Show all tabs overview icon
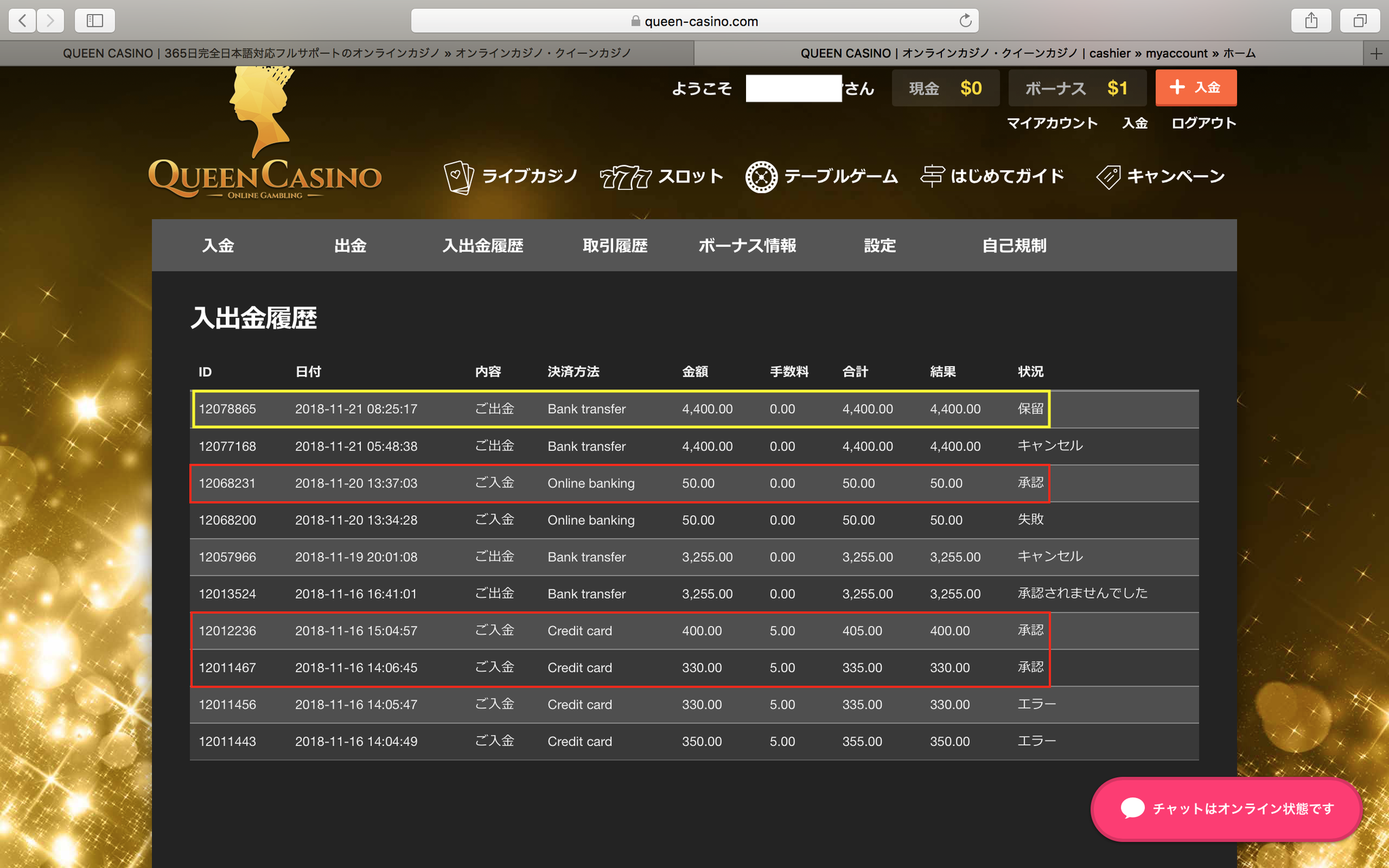Viewport: 1389px width, 868px height. tap(1360, 20)
